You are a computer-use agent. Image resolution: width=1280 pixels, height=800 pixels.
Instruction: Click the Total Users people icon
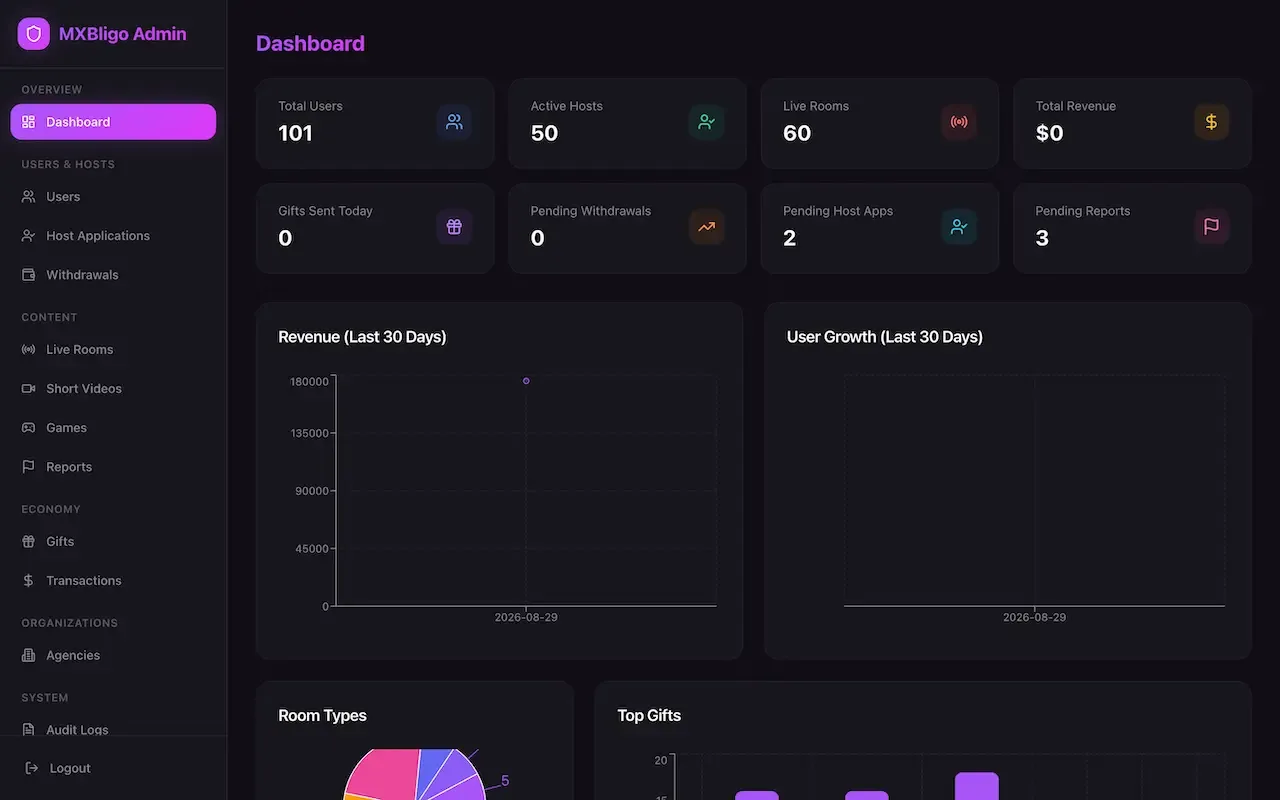pyautogui.click(x=454, y=122)
